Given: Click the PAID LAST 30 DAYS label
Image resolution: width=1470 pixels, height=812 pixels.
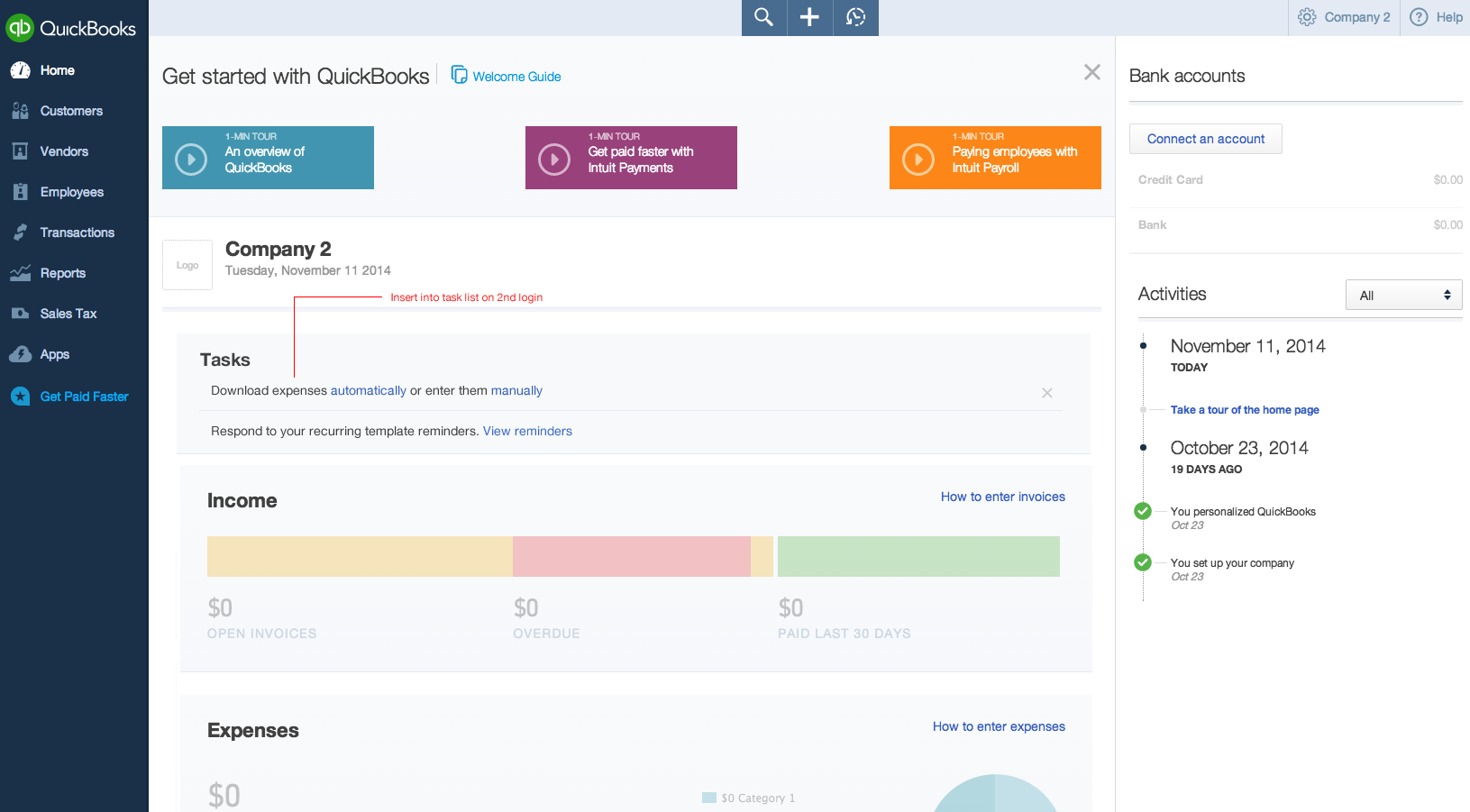Looking at the screenshot, I should [x=845, y=634].
